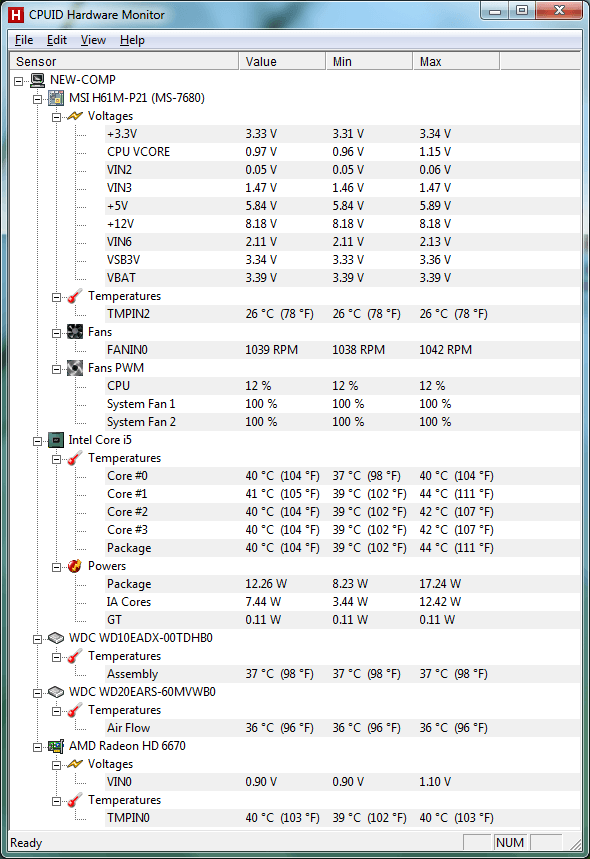Collapse the Radeon Voltages group

56,765
